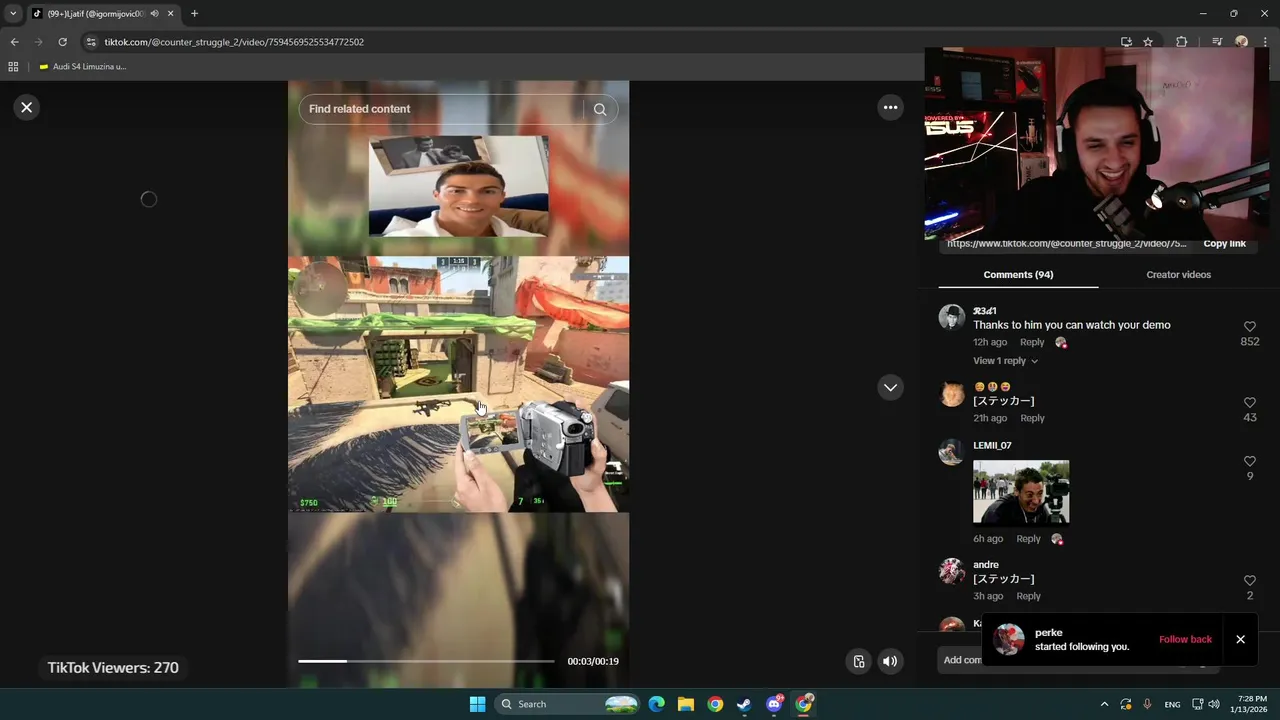Mute the tab via its speaker icon
The height and width of the screenshot is (720, 1280).
pyautogui.click(x=155, y=14)
